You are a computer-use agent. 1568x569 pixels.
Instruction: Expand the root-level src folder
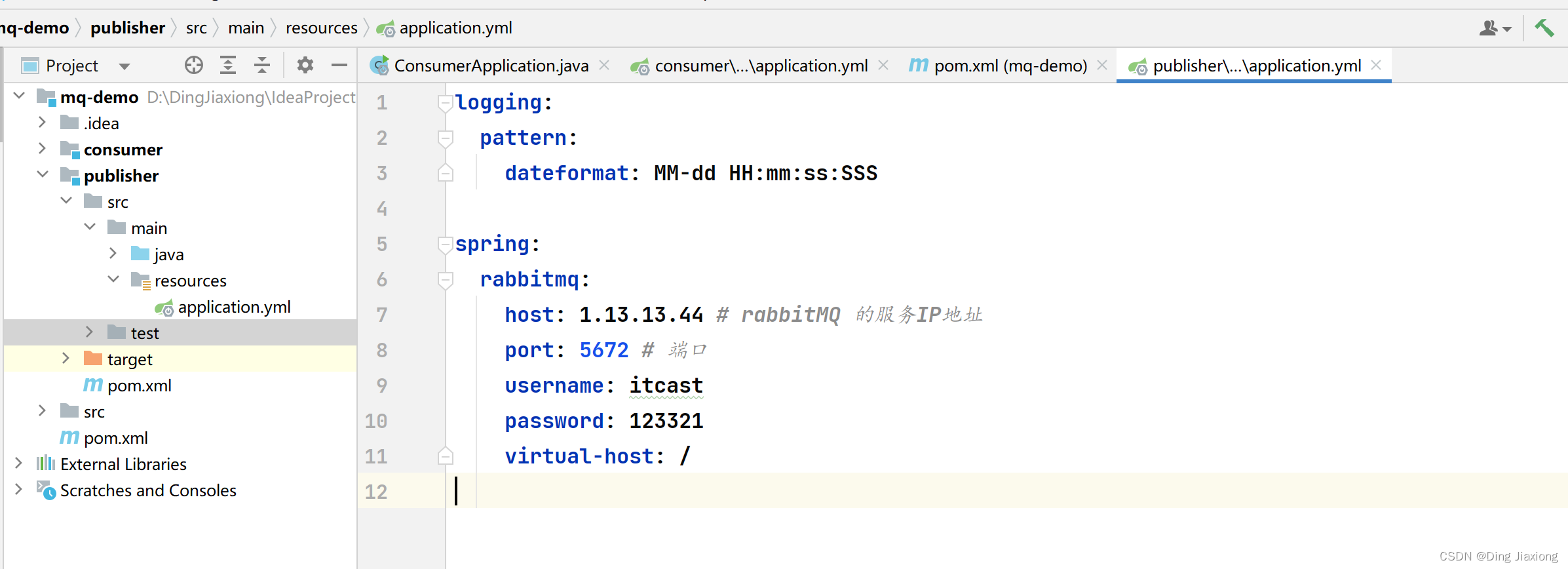click(x=42, y=410)
